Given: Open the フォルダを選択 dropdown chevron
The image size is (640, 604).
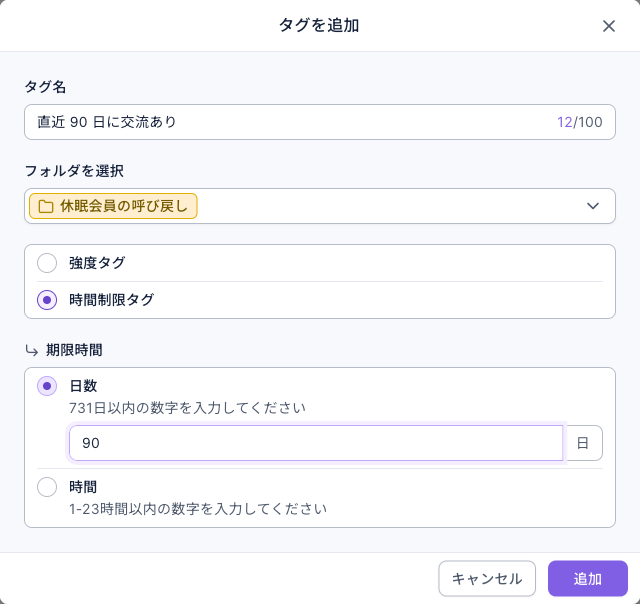Looking at the screenshot, I should [593, 206].
